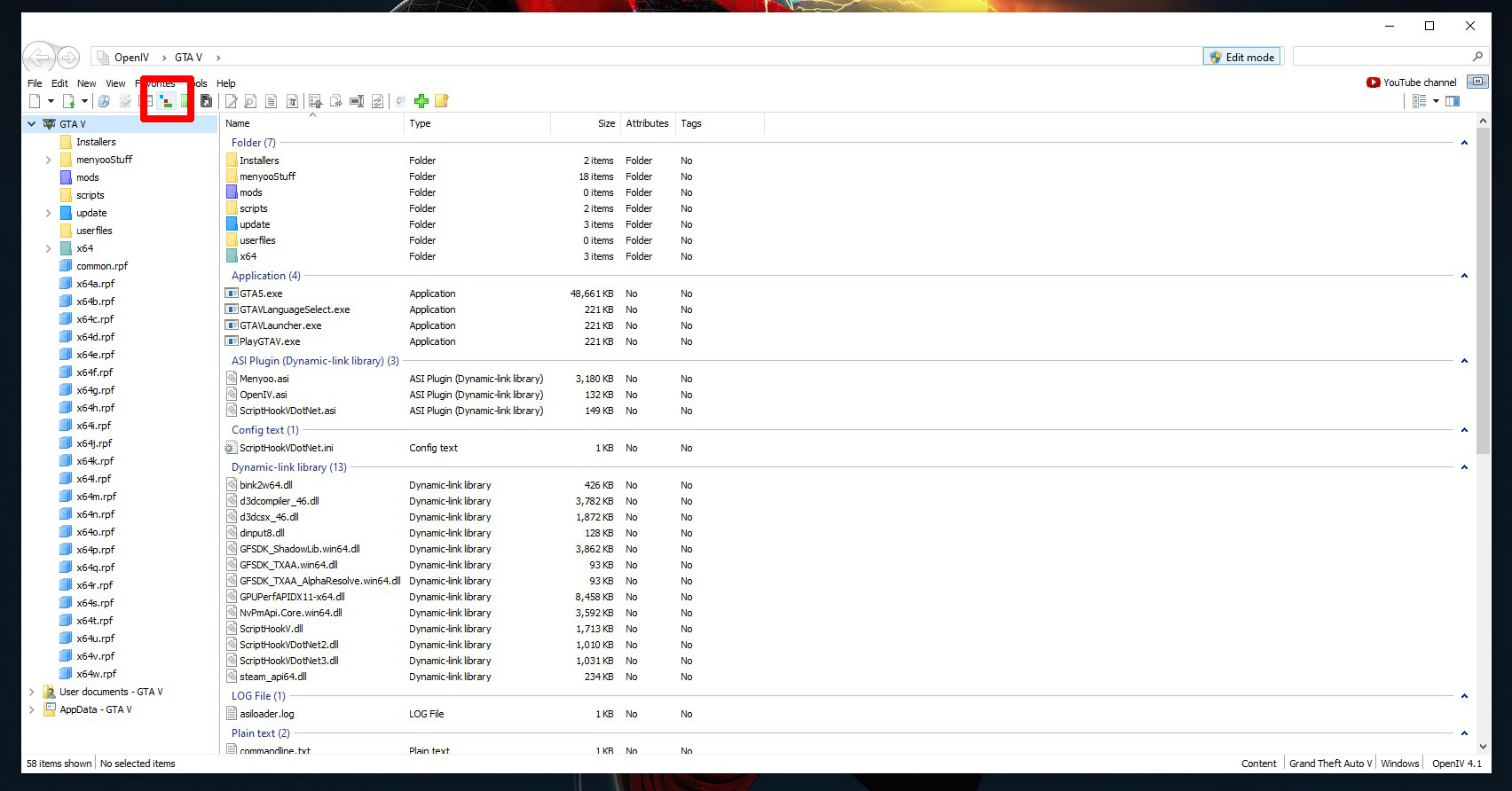Open the view layout dropdown arrow
1512x791 pixels.
click(x=1436, y=101)
